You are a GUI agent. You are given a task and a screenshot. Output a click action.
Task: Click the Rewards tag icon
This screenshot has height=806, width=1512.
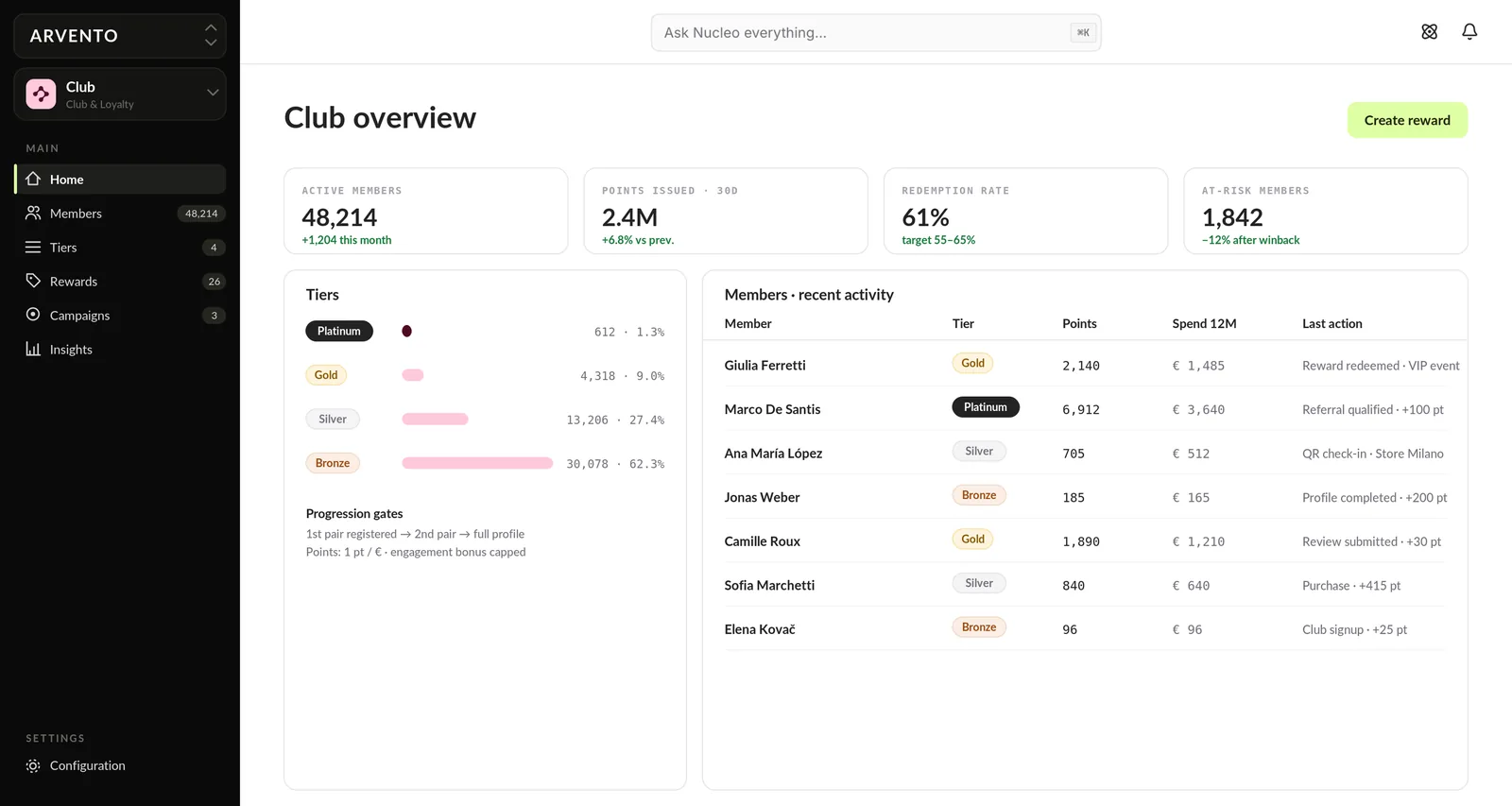point(33,281)
